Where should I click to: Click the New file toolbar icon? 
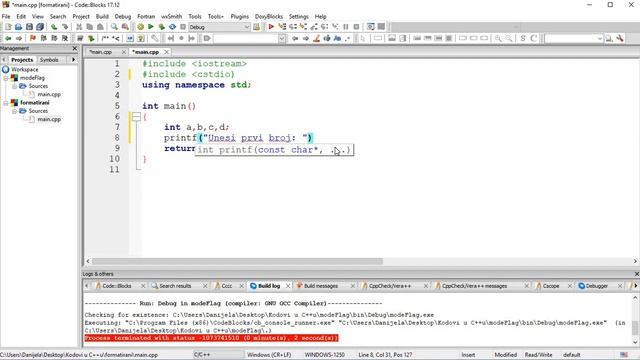point(8,27)
